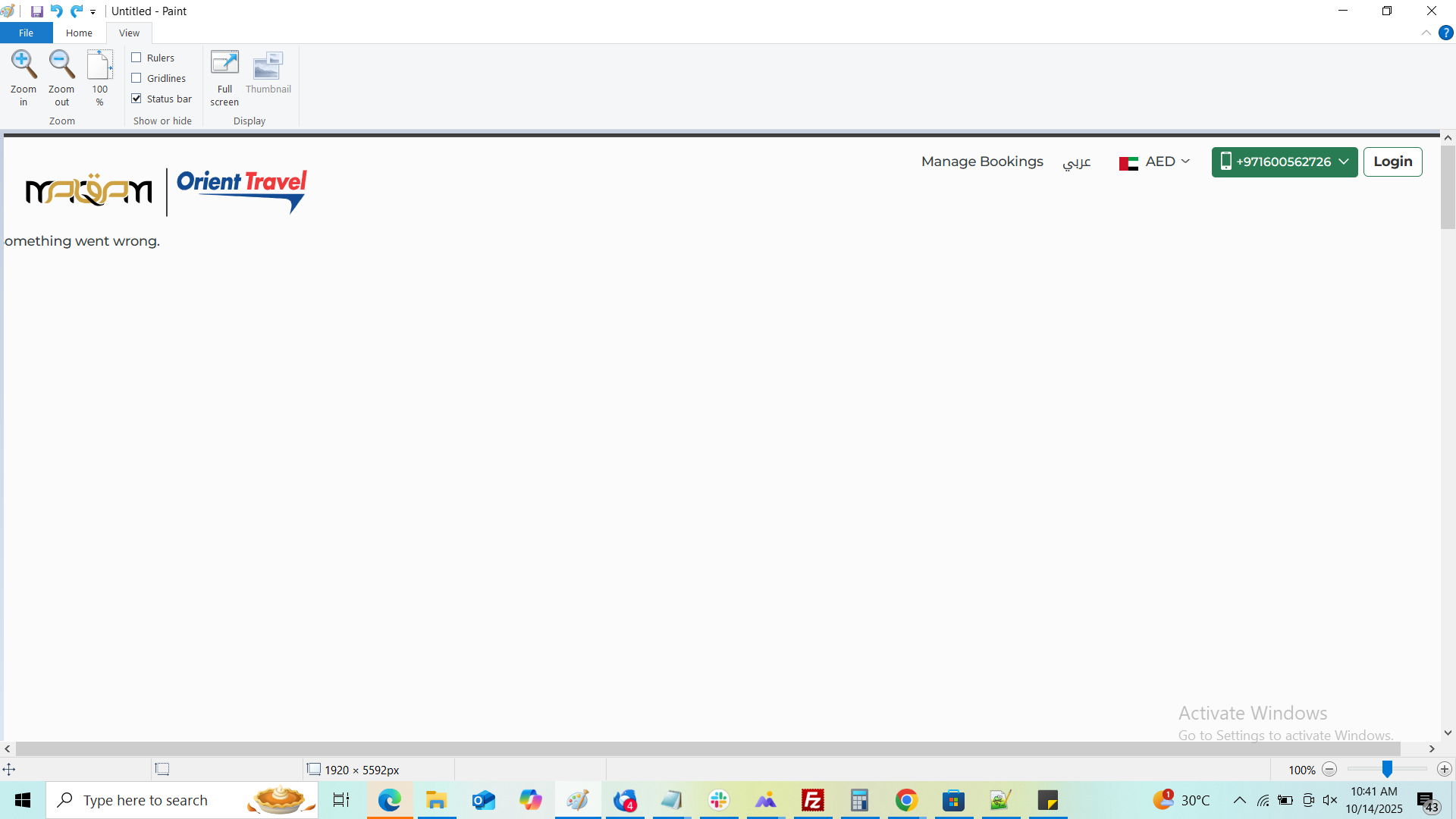
Task: Click the vertical scrollbar down arrow
Action: click(1448, 733)
